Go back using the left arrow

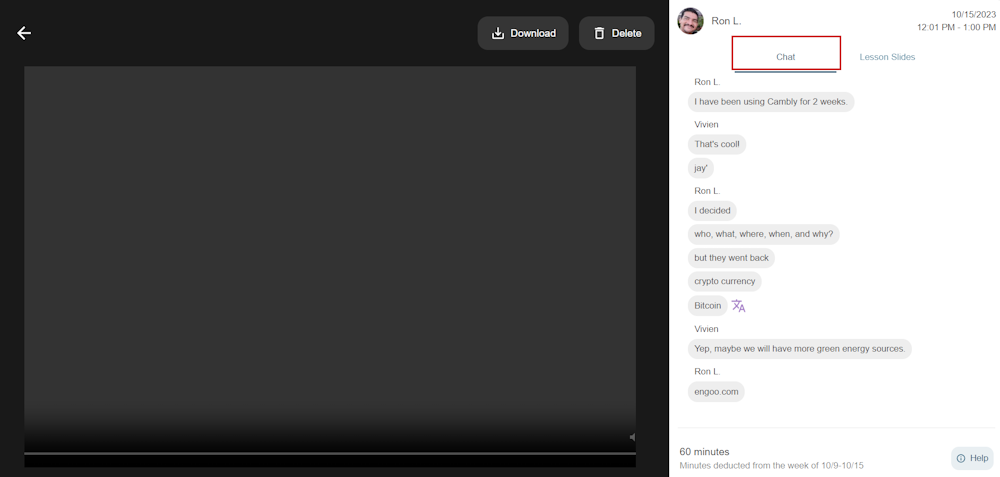24,33
